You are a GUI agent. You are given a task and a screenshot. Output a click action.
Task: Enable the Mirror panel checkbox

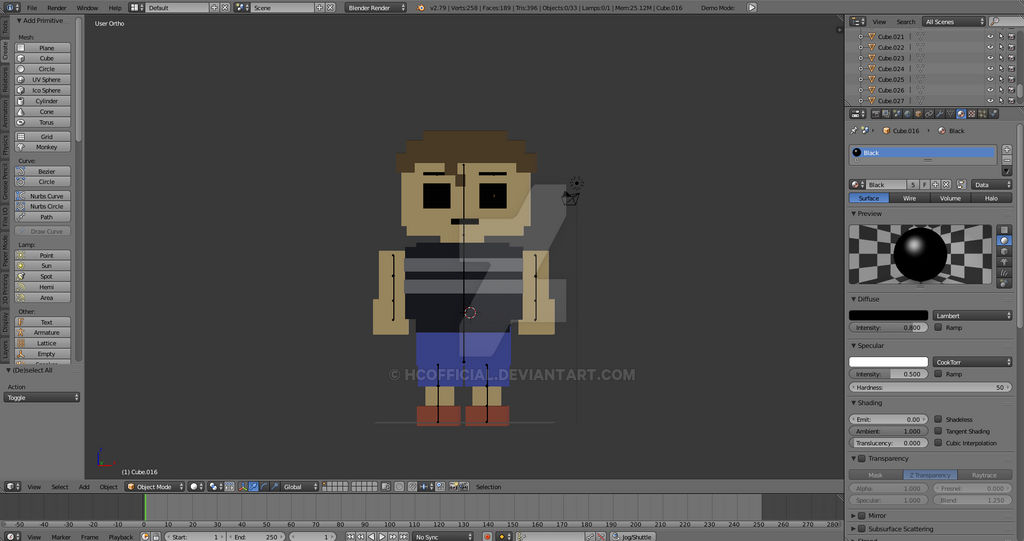coord(862,516)
